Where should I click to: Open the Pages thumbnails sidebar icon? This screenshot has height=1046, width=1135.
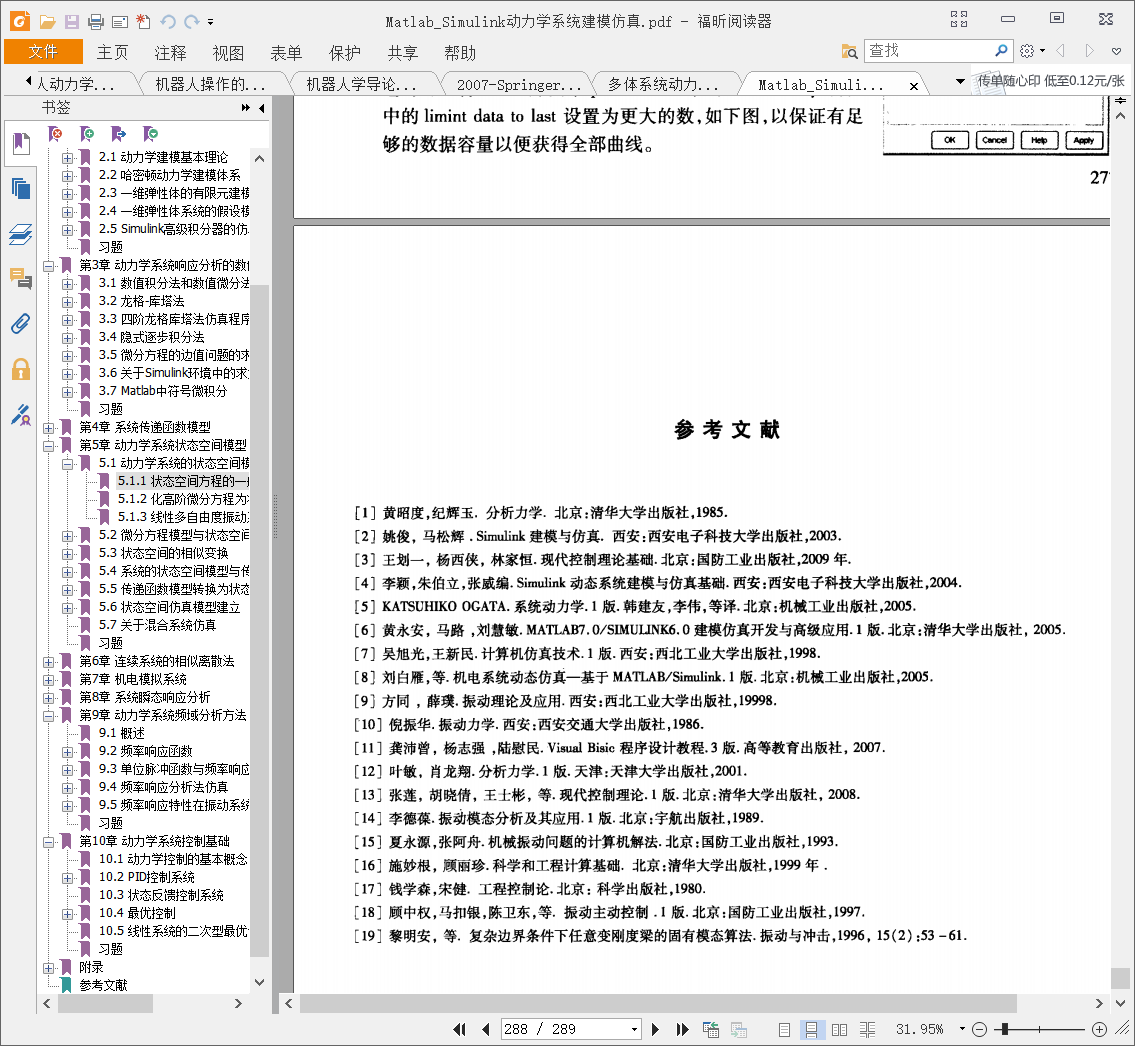coord(21,189)
